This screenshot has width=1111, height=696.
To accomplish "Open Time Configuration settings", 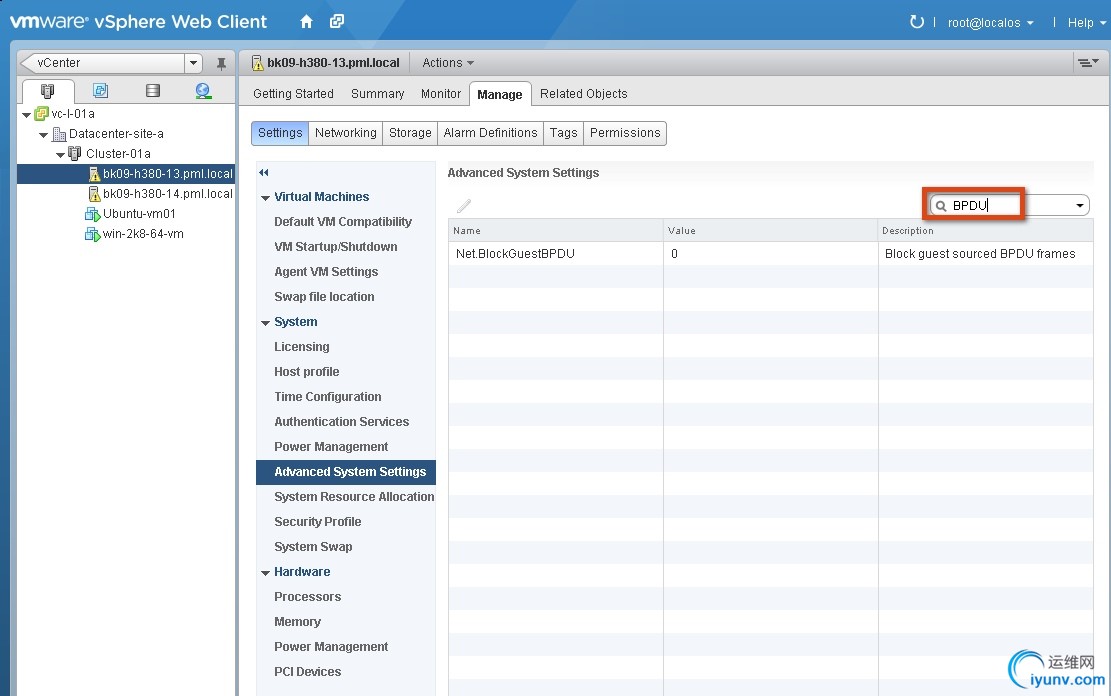I will click(x=328, y=397).
